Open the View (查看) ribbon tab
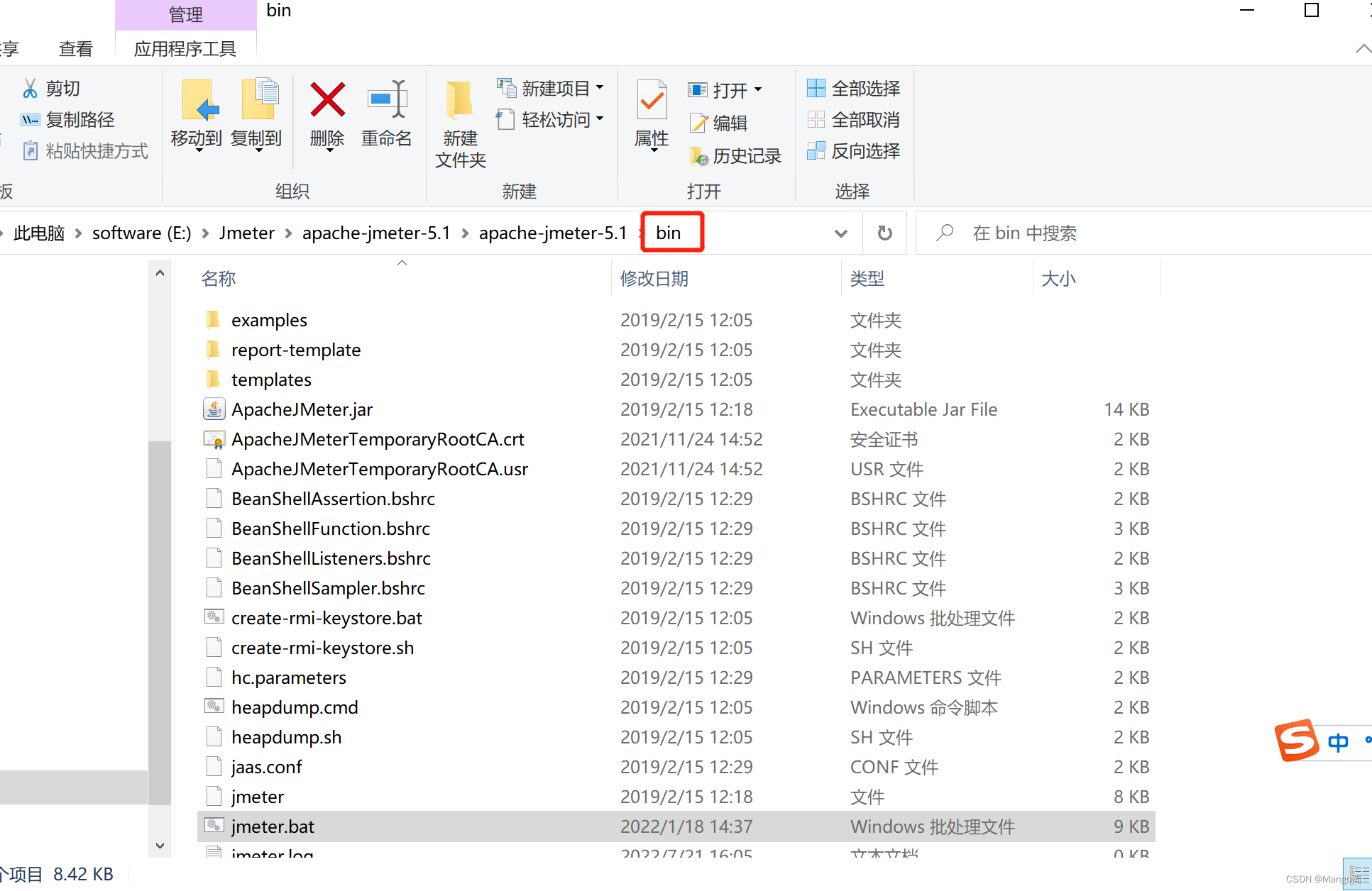Image resolution: width=1372 pixels, height=891 pixels. pyautogui.click(x=76, y=49)
